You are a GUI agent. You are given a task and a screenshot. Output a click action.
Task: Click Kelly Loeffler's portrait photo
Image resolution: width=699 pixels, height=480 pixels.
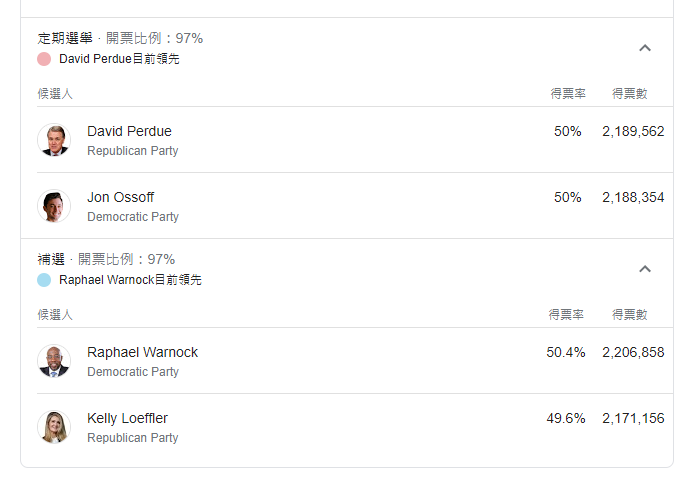pyautogui.click(x=54, y=427)
